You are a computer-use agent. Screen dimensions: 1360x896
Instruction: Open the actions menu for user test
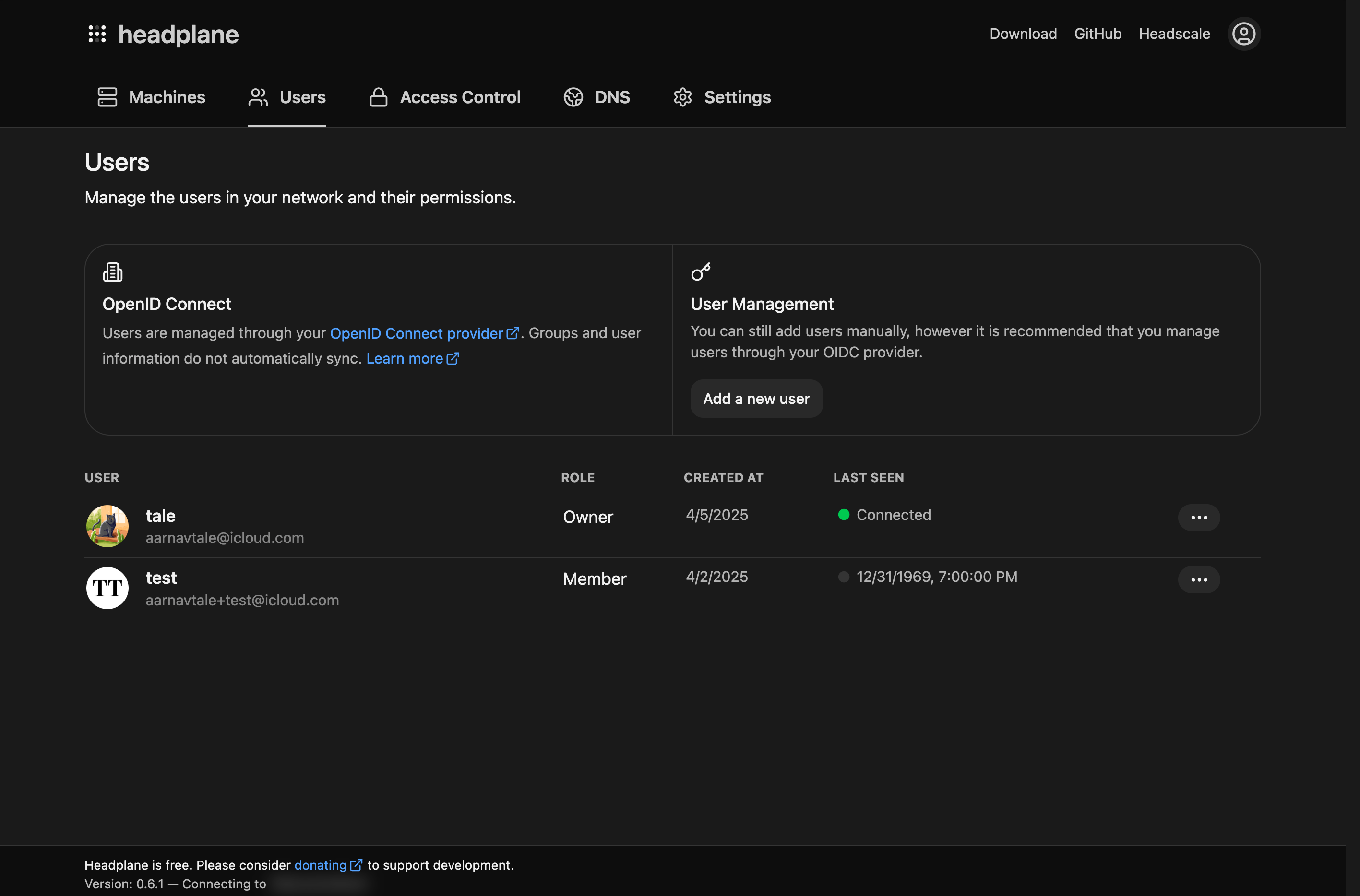click(x=1199, y=579)
